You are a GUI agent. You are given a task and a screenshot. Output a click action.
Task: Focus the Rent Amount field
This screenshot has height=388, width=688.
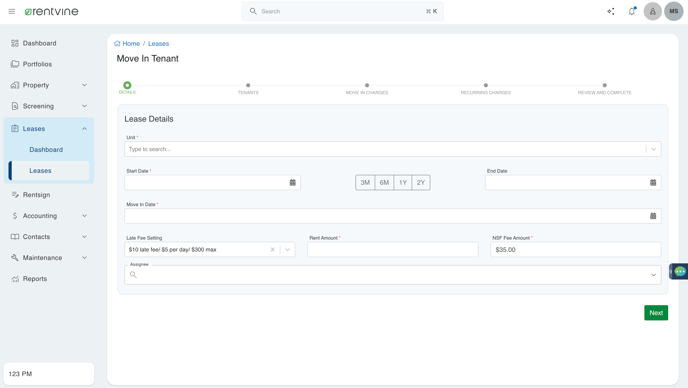pyautogui.click(x=393, y=249)
